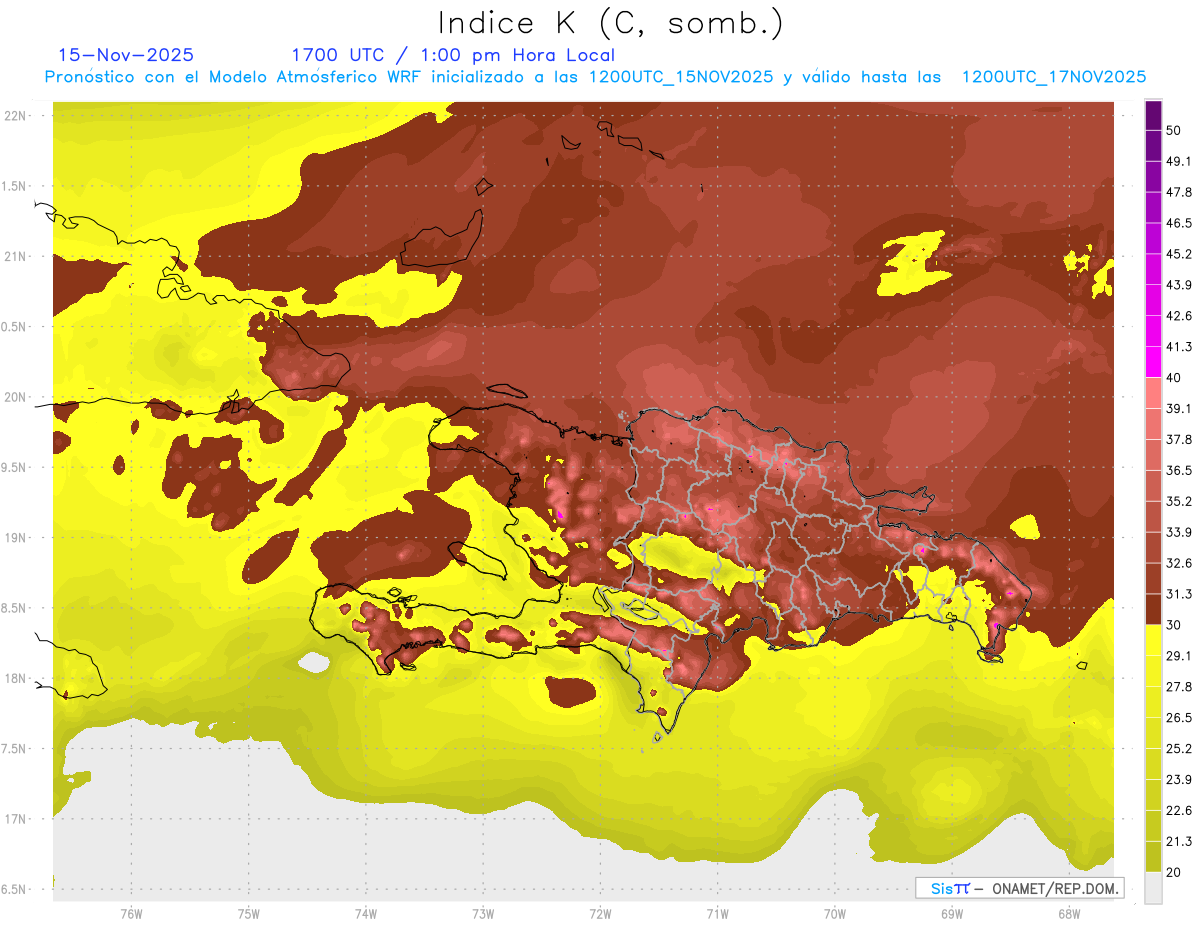Click the "1.5N" latitude label

(16, 186)
